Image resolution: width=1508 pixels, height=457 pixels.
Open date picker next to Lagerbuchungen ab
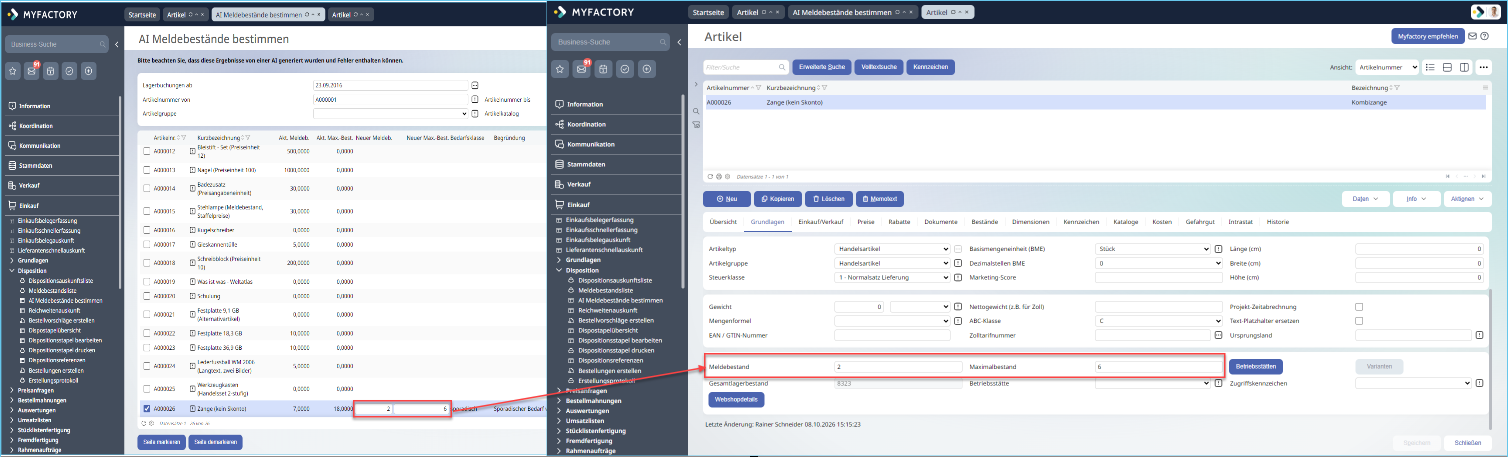coord(476,86)
